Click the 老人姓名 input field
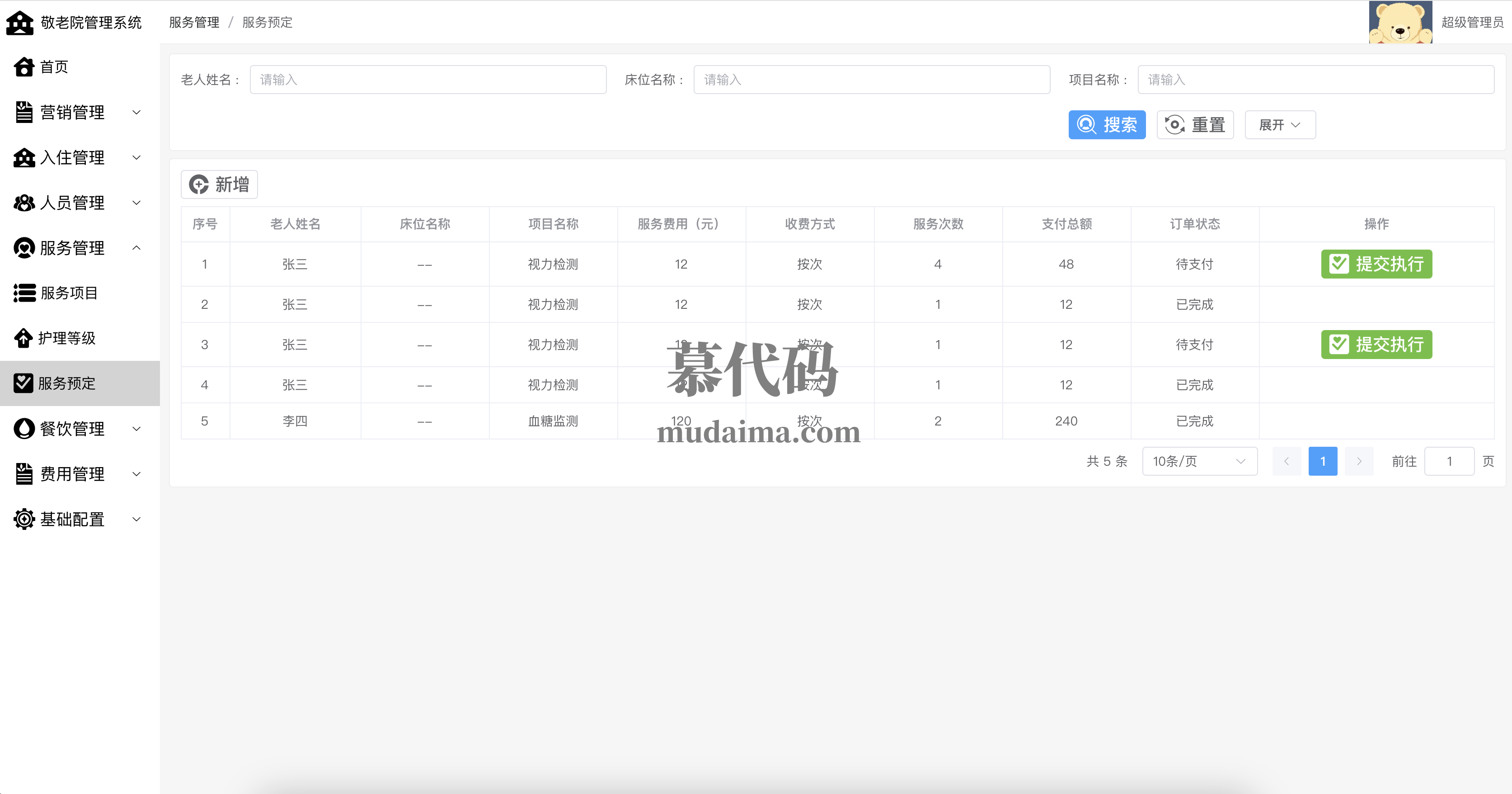The image size is (1512, 794). (x=428, y=80)
